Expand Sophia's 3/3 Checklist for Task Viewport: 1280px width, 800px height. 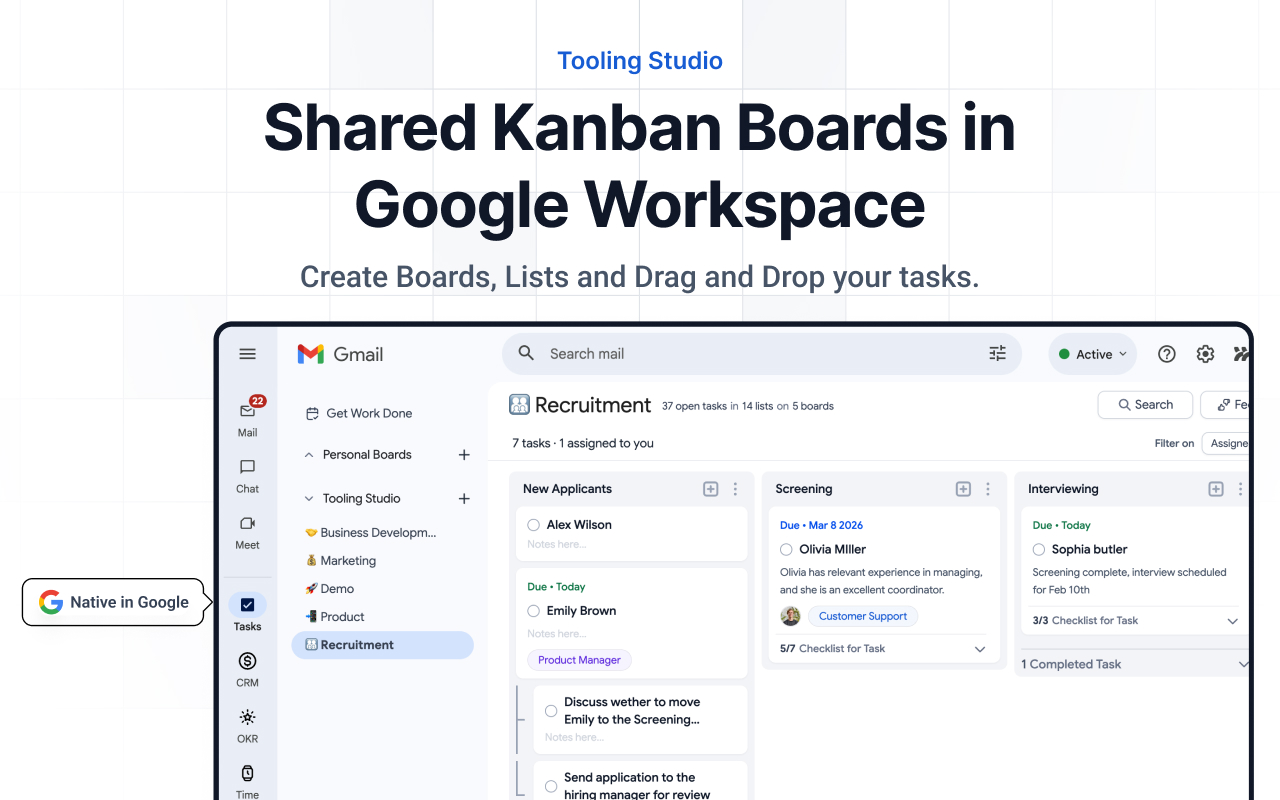pyautogui.click(x=1233, y=621)
